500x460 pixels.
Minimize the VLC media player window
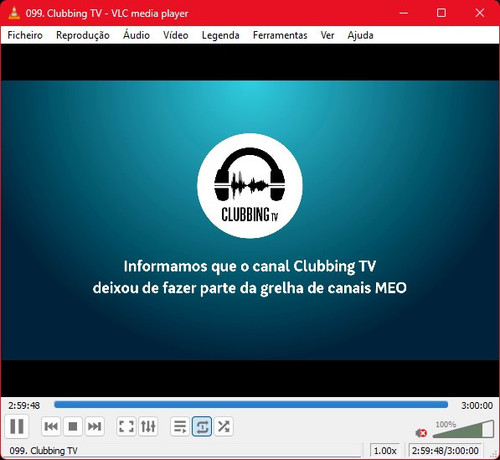[x=404, y=13]
